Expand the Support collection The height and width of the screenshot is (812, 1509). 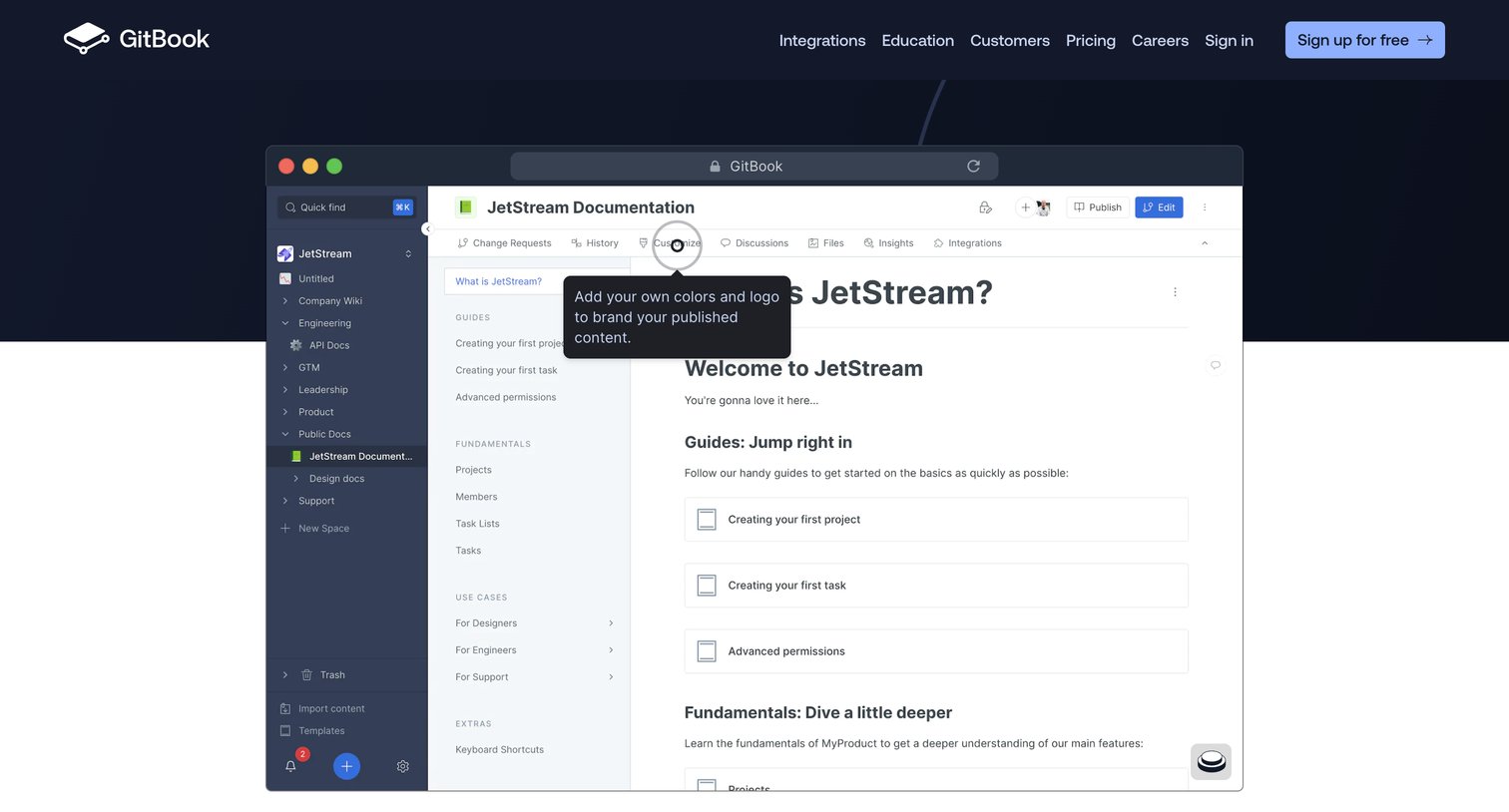(285, 501)
